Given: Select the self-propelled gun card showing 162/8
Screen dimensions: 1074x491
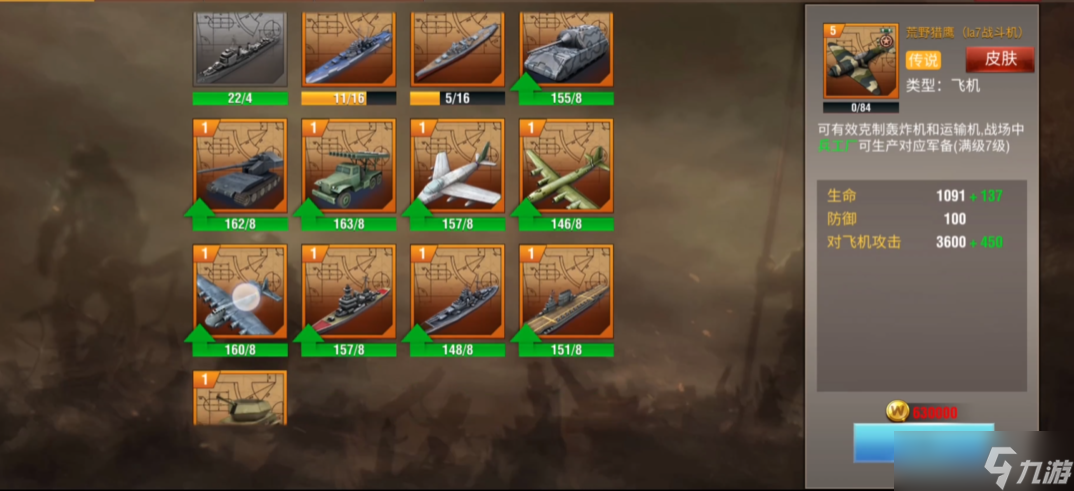Looking at the screenshot, I should point(240,166).
